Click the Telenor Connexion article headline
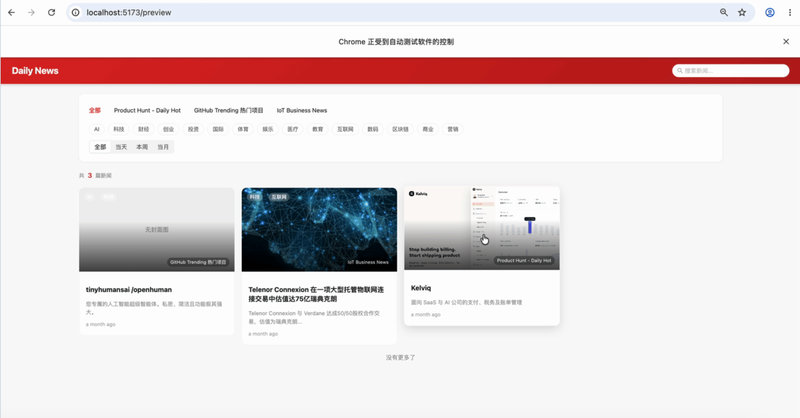This screenshot has width=800, height=418. click(x=316, y=294)
